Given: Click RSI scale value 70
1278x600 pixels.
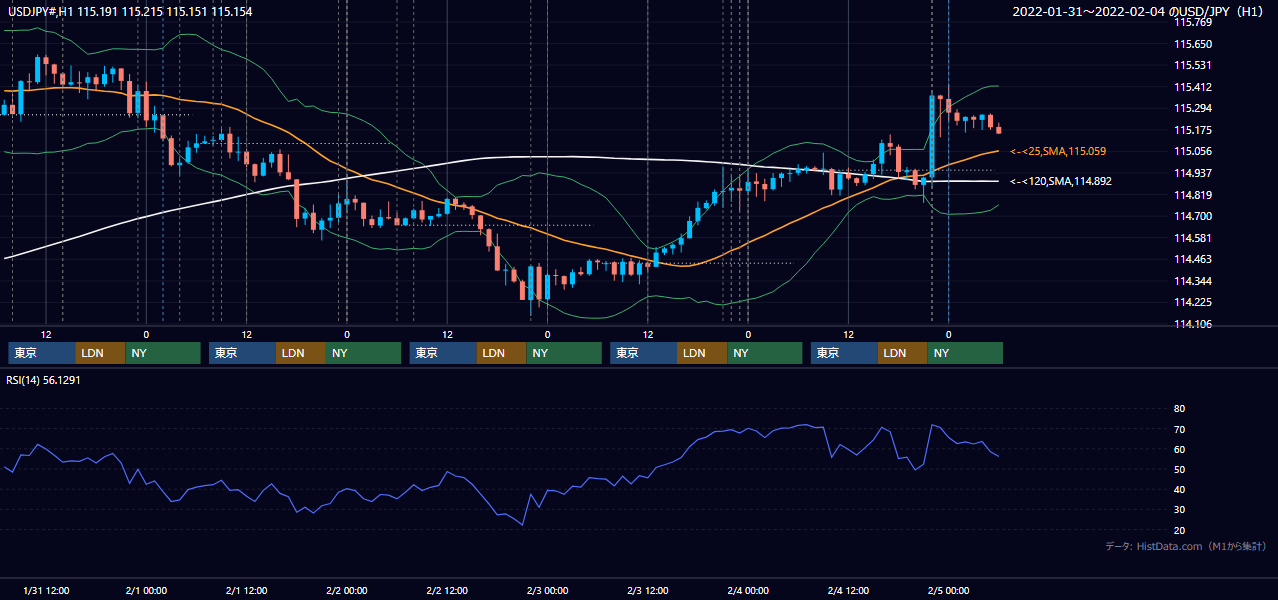Looking at the screenshot, I should 1179,429.
